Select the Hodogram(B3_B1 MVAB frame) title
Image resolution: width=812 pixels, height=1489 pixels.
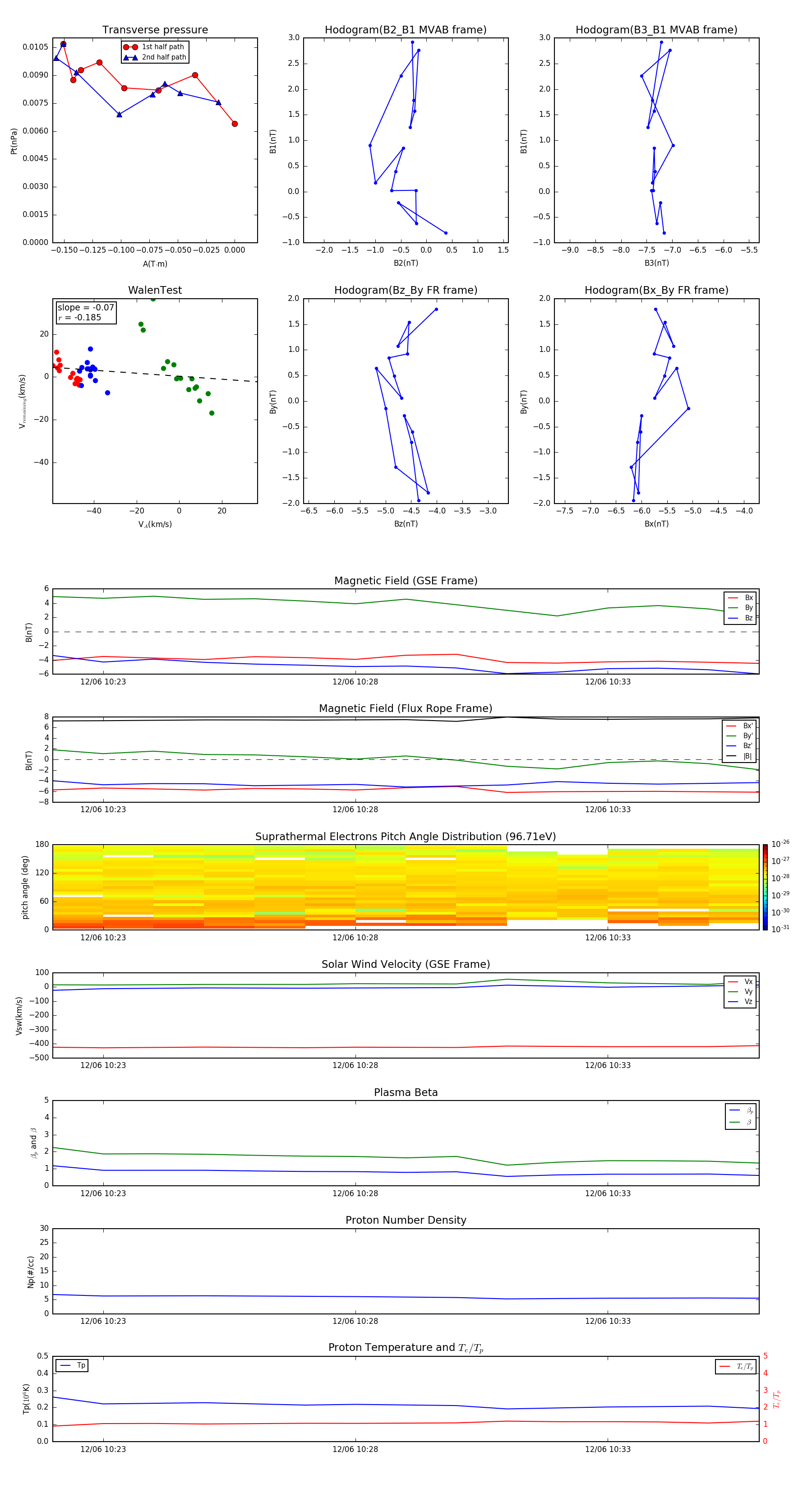tap(656, 30)
